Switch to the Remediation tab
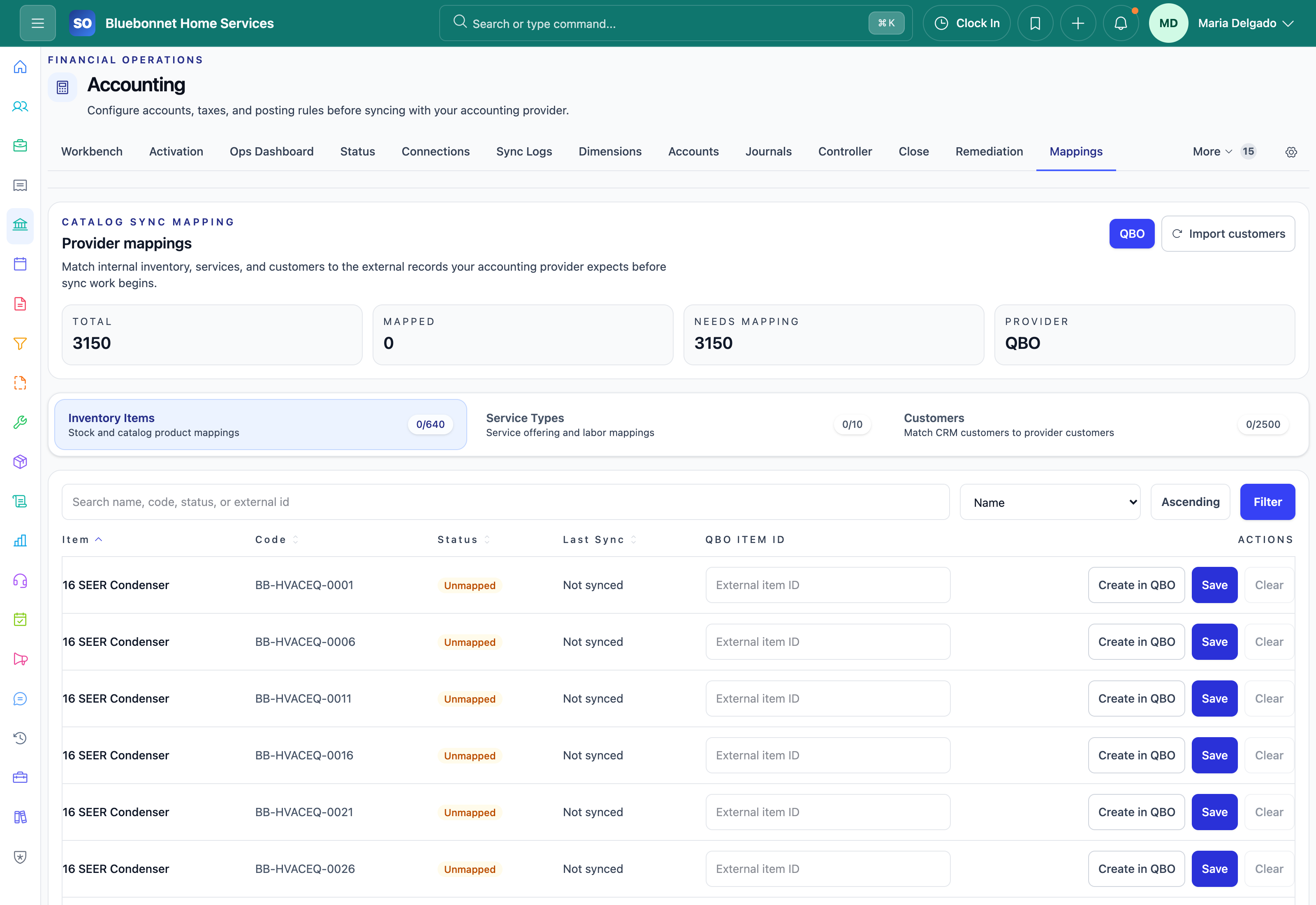Screen dimensions: 1316x905 coord(989,151)
